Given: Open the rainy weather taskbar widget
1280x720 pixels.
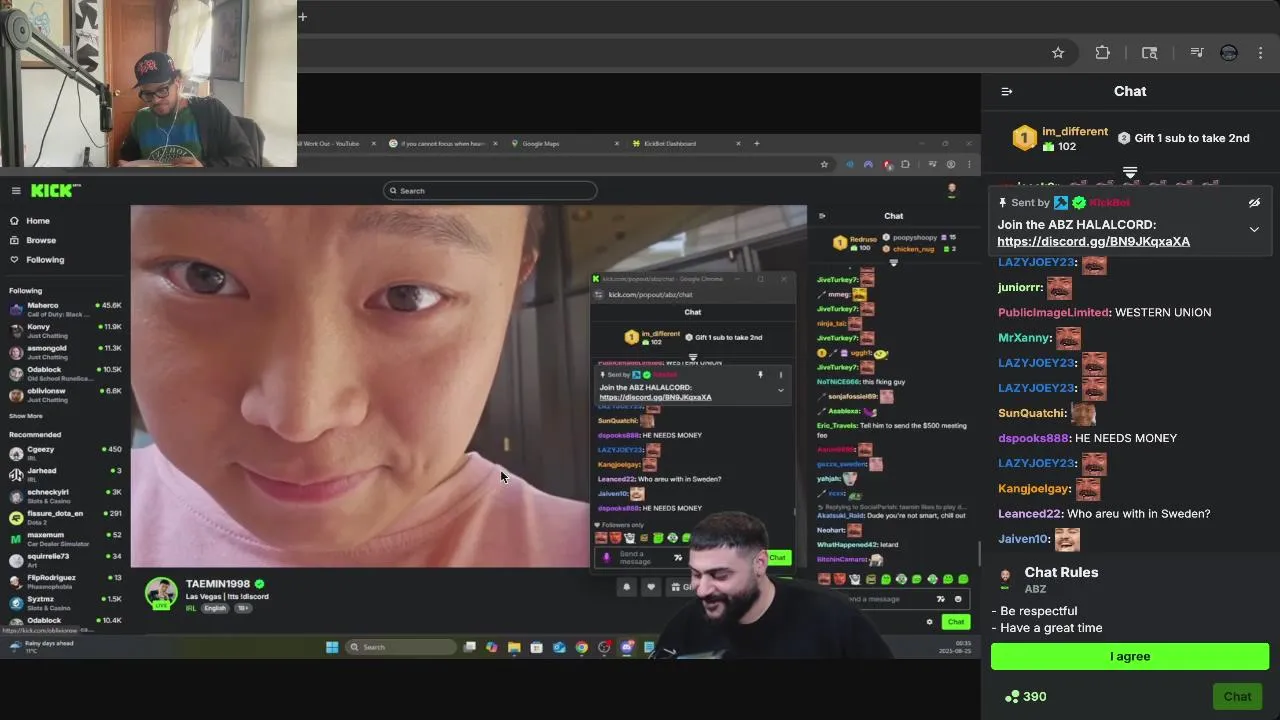Looking at the screenshot, I should click(40, 647).
